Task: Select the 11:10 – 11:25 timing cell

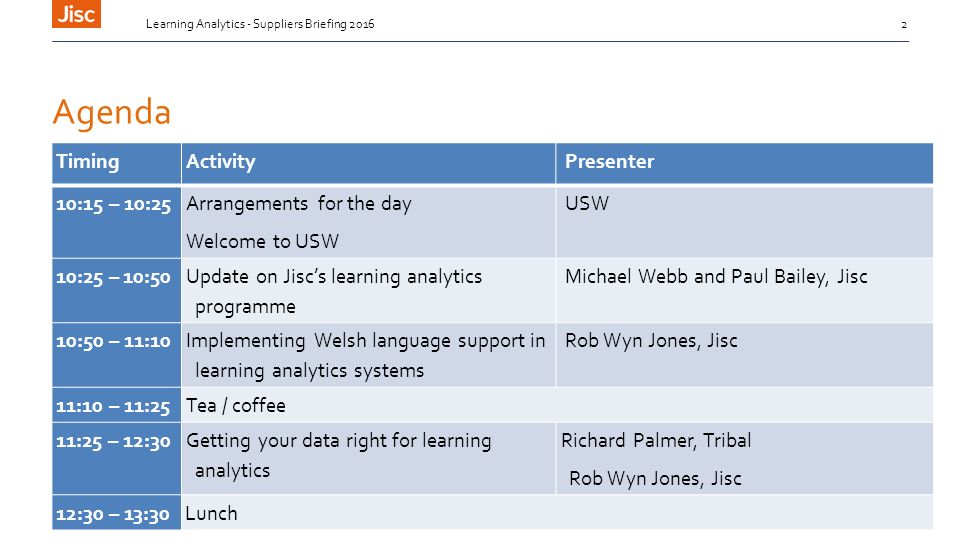Action: (116, 405)
